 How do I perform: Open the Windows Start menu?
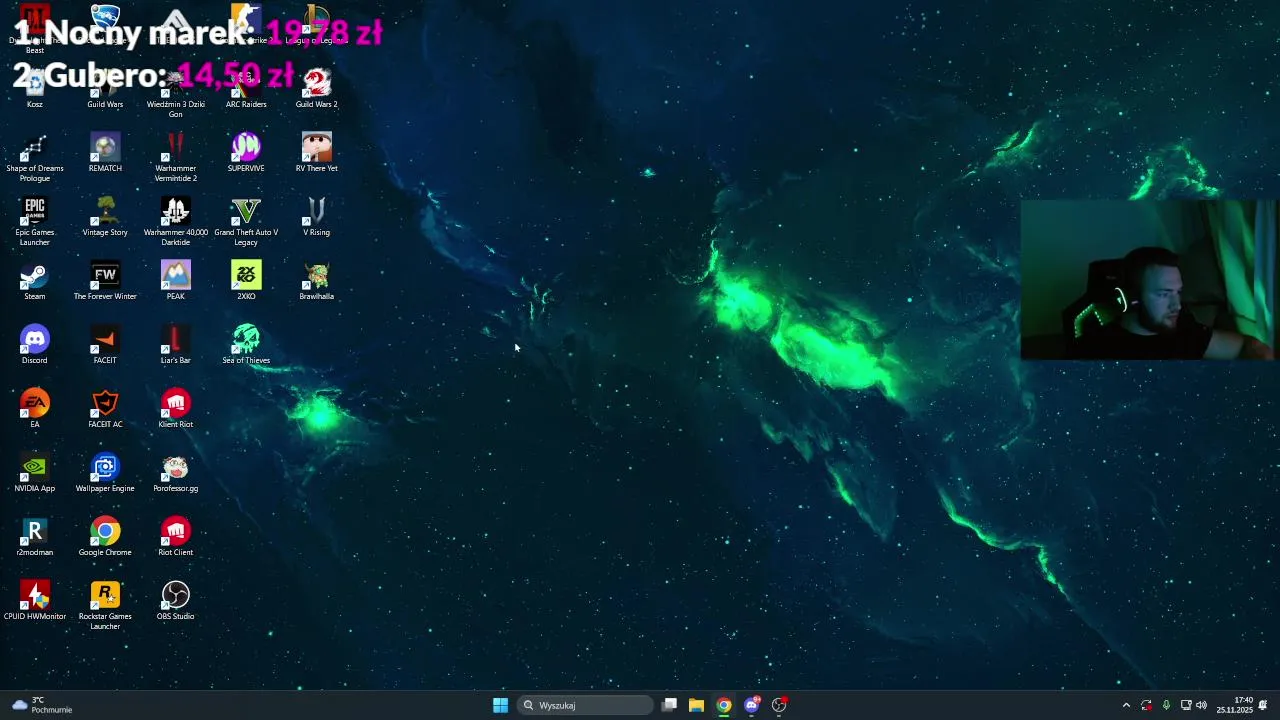pyautogui.click(x=500, y=705)
